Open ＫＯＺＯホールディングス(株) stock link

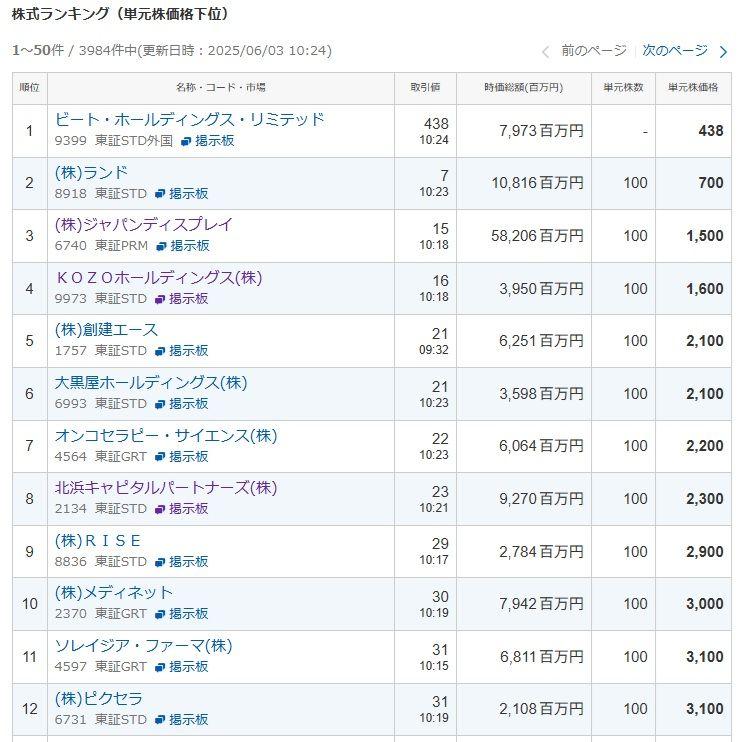(x=158, y=277)
